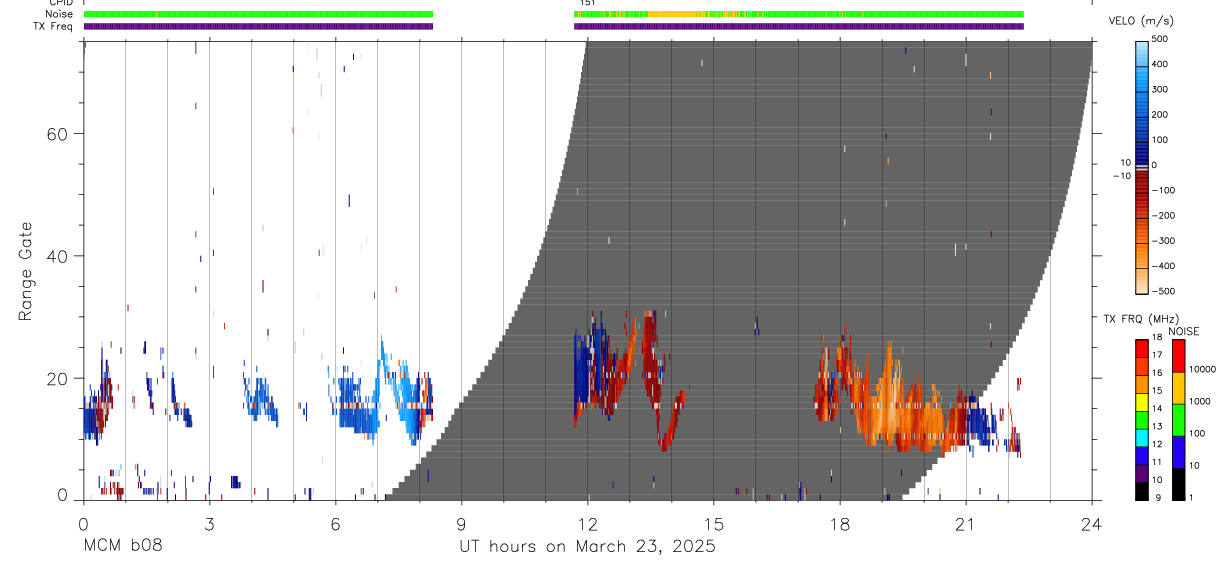Screen dimensions: 1228x567
Task: Click the 200 label on velocity scale
Action: 1161,114
